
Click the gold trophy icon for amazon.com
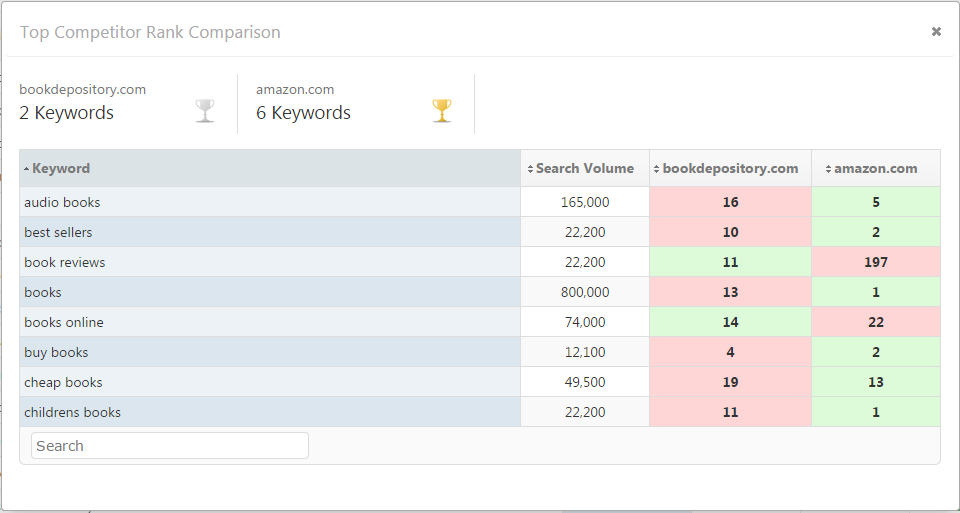point(442,110)
